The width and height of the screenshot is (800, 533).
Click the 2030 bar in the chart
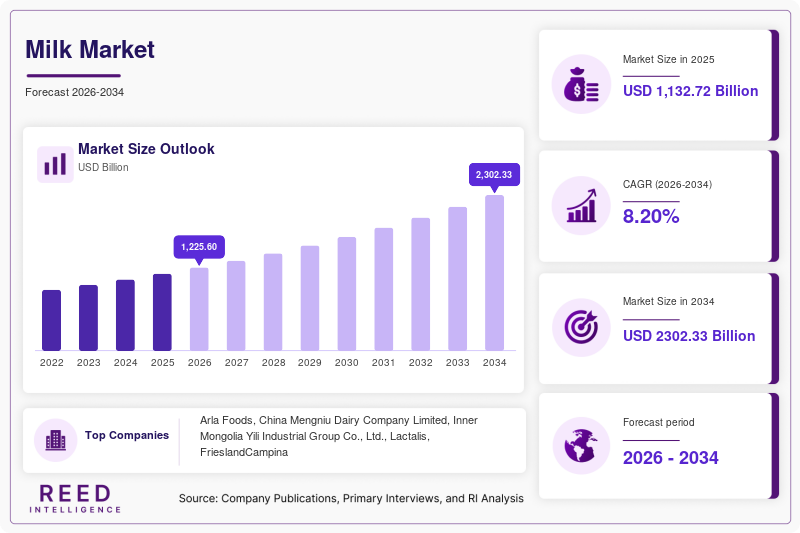click(x=347, y=294)
